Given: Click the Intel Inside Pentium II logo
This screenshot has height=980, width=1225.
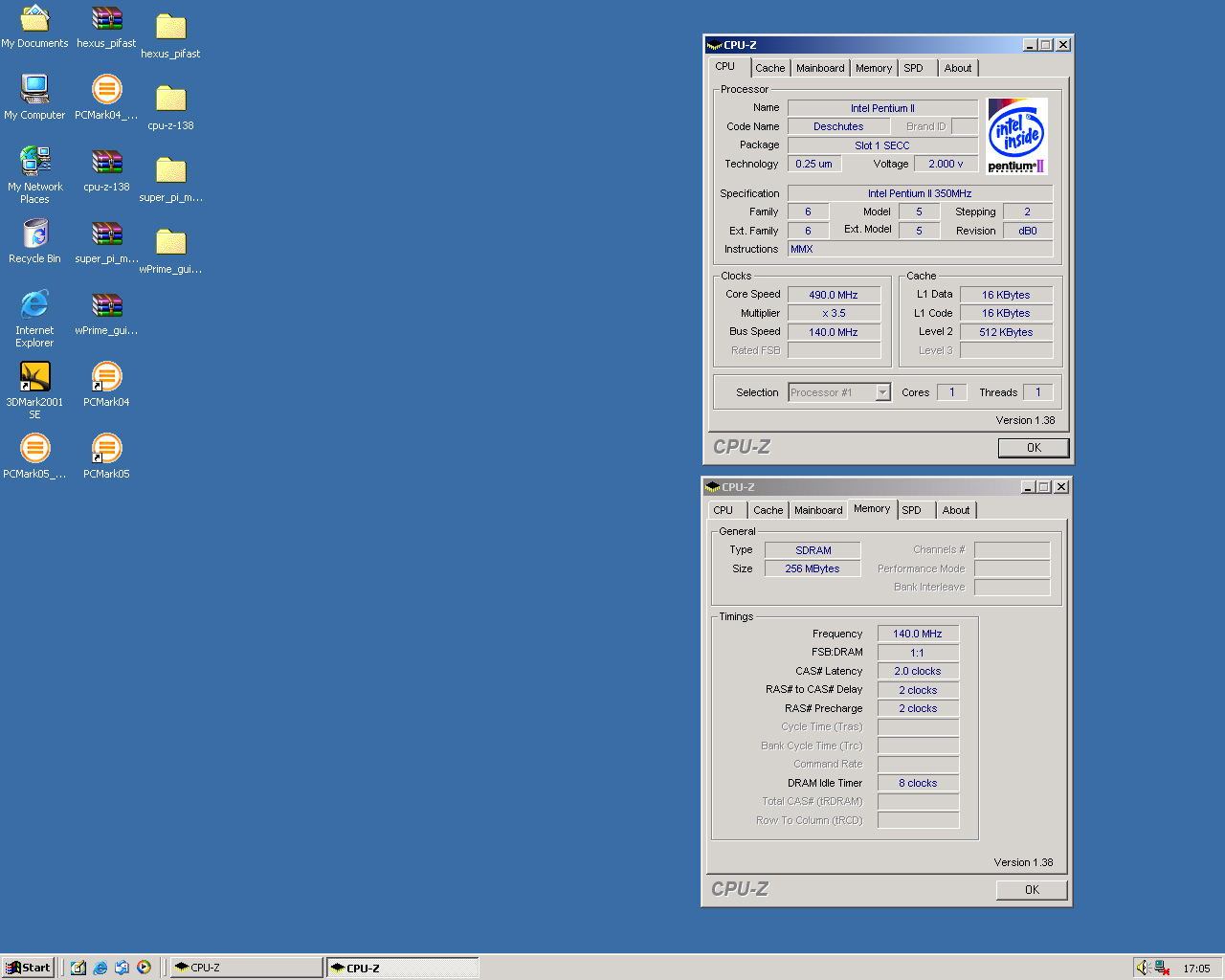Looking at the screenshot, I should tap(1017, 136).
